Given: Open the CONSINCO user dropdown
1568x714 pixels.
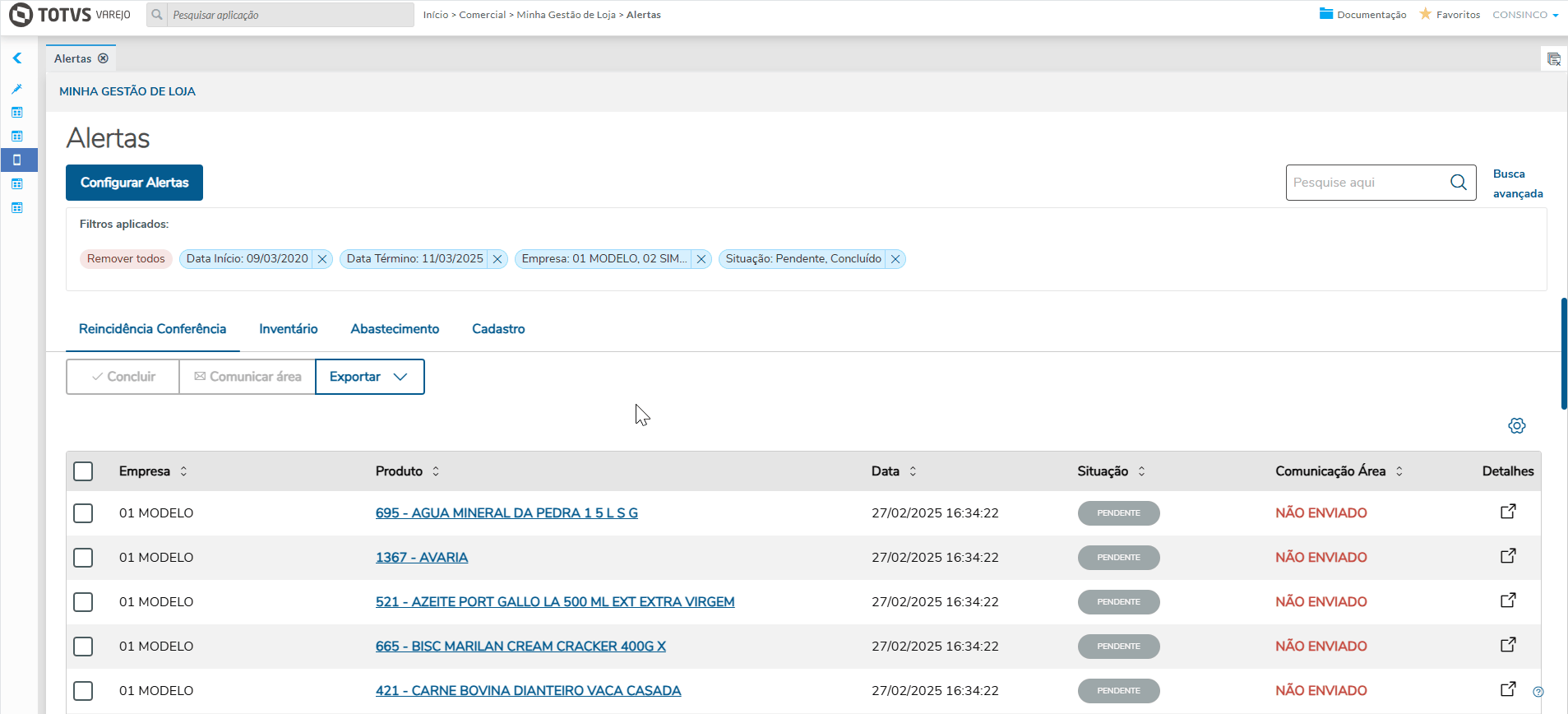Looking at the screenshot, I should click(1525, 15).
